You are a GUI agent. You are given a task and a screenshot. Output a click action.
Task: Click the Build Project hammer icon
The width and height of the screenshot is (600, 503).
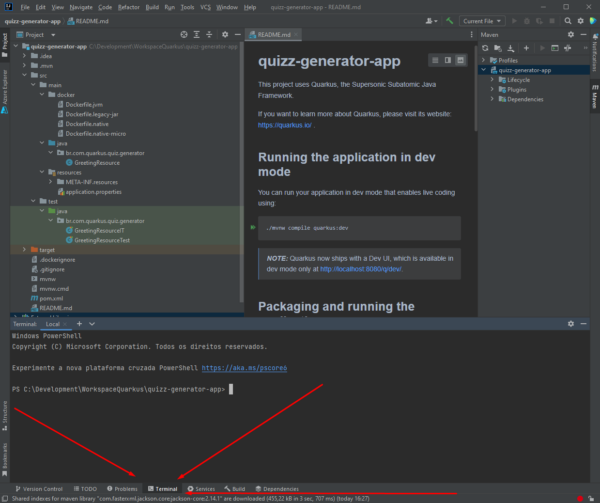(450, 21)
